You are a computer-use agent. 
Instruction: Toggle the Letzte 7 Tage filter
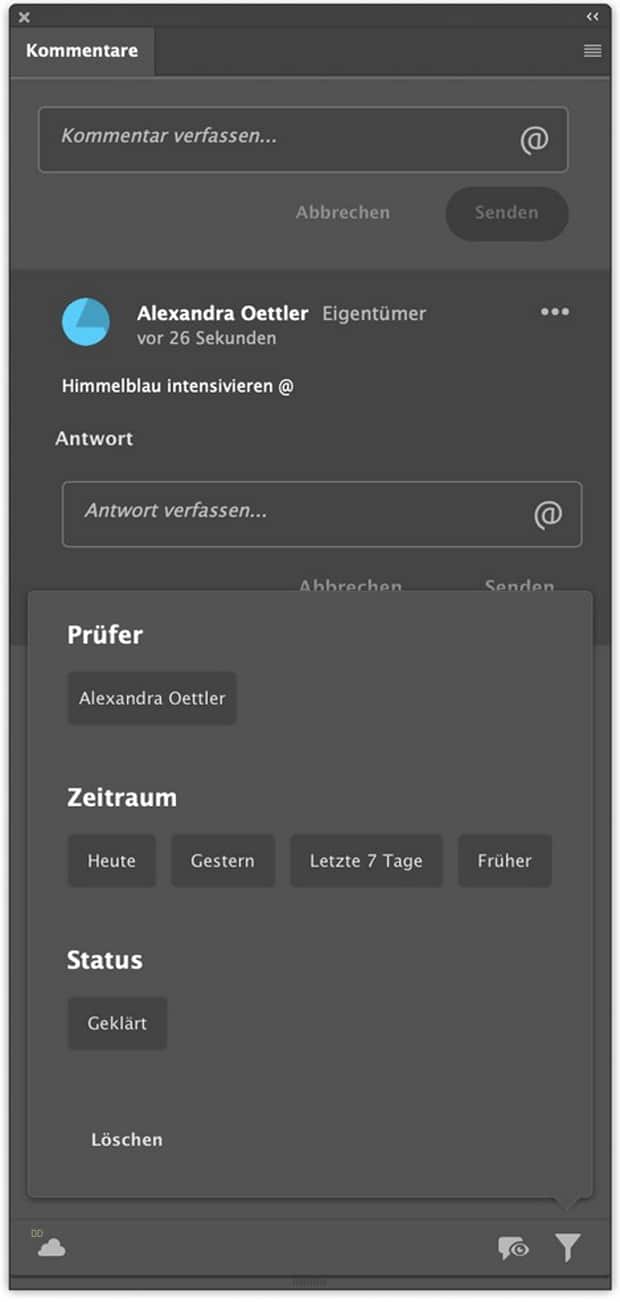point(366,861)
